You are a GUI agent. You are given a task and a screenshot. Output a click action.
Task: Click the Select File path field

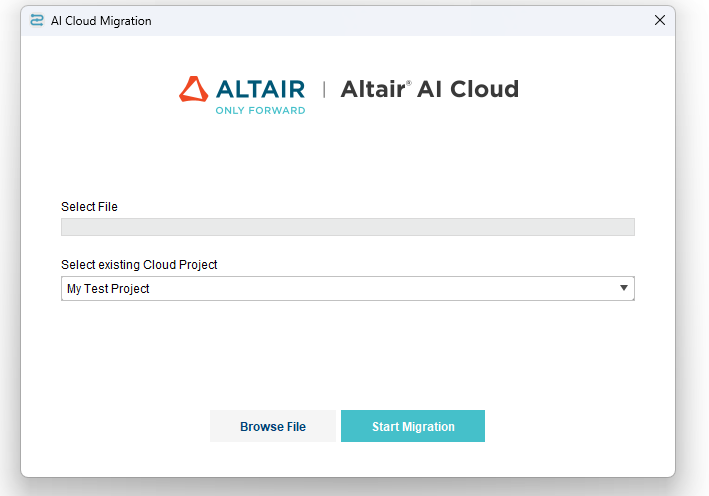348,227
